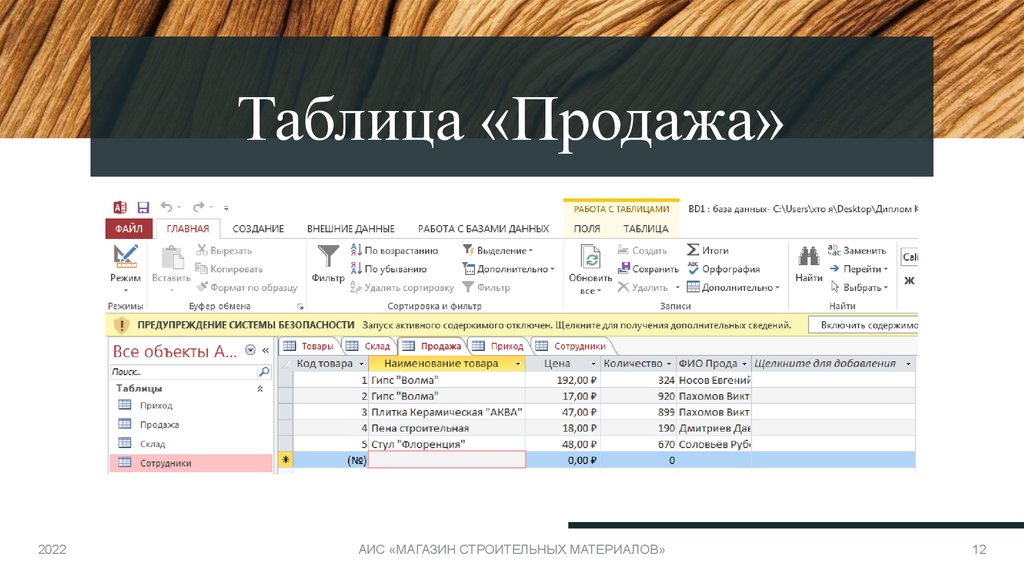Toggle the Фильтр apply button
Viewport: 1024px width, 574px height.
point(487,287)
